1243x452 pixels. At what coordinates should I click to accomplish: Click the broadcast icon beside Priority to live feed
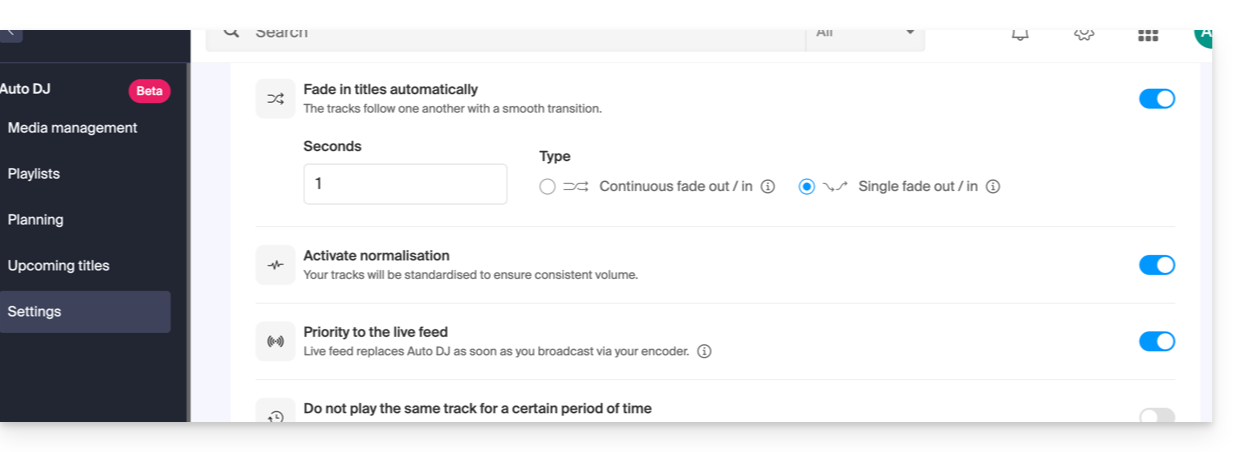(275, 342)
